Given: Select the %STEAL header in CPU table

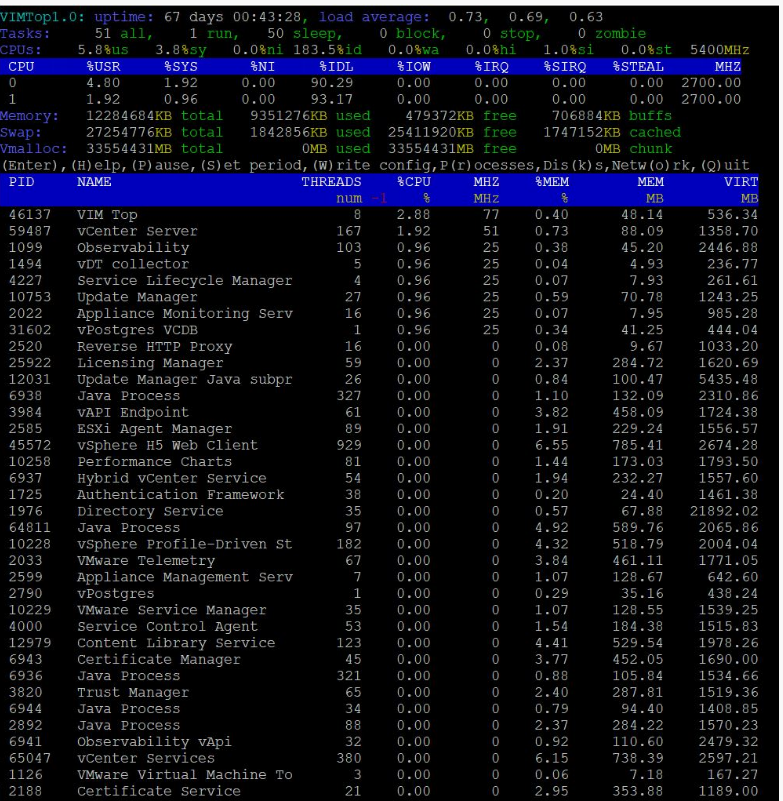Looking at the screenshot, I should coord(638,67).
